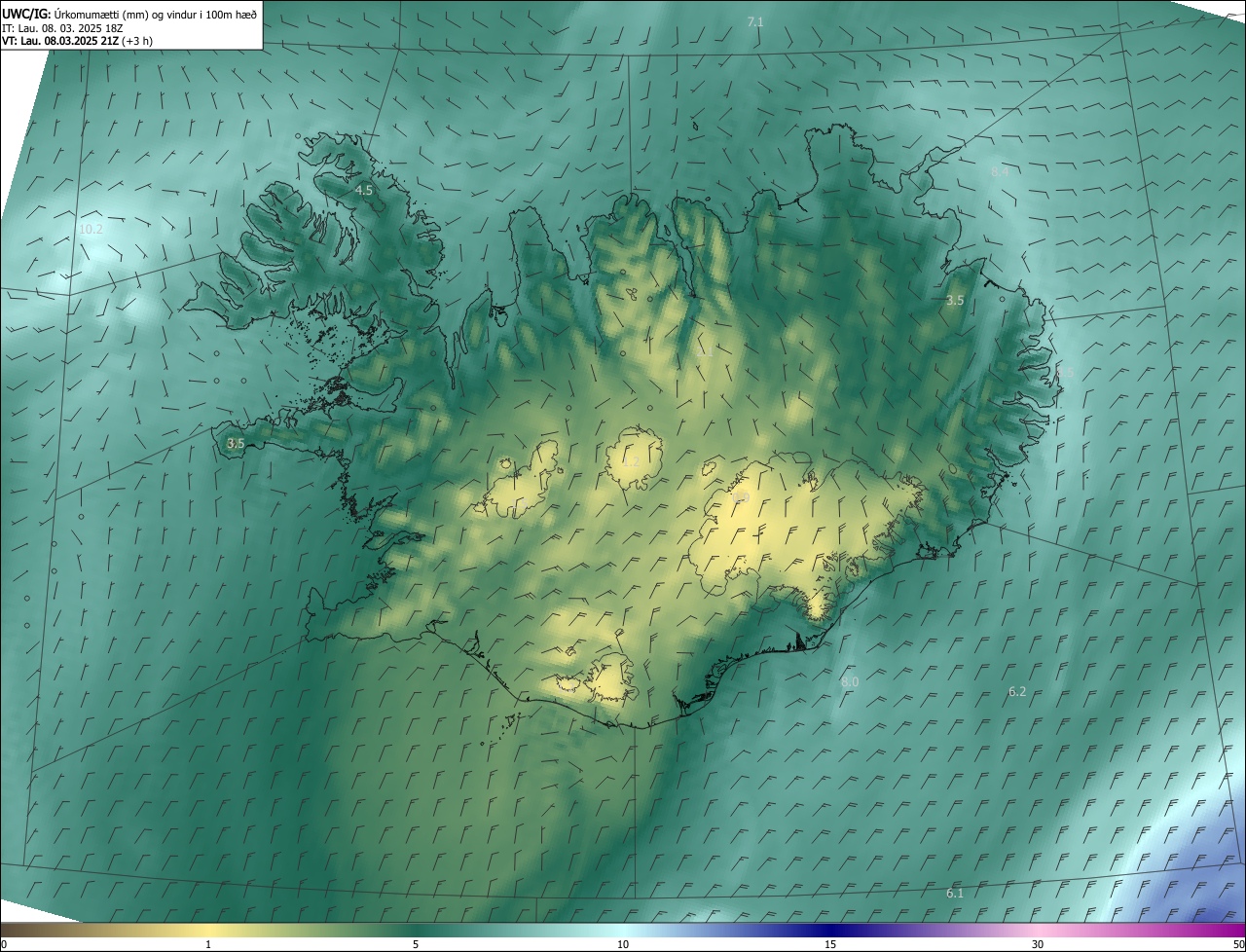Click the IT: Lau. 08. 03. 2025 18Z line
The image size is (1246, 952).
(x=60, y=27)
